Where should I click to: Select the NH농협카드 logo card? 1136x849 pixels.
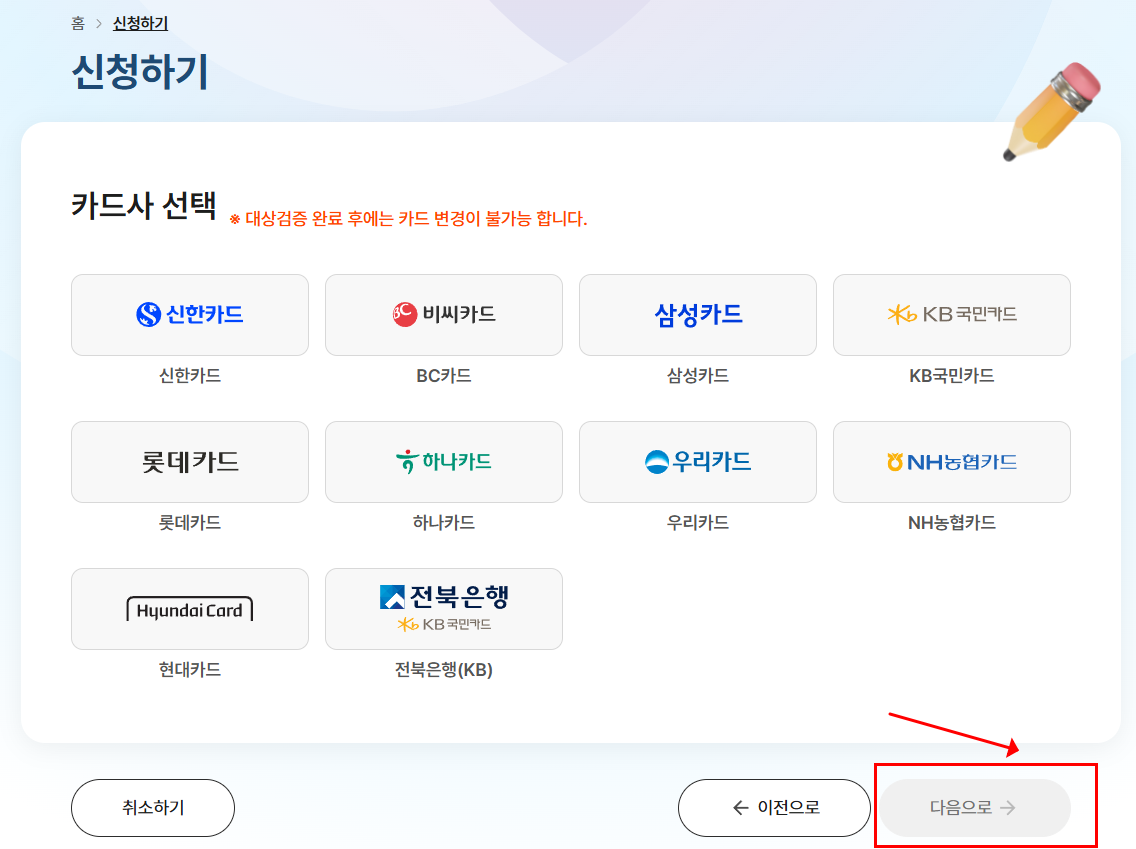coord(952,461)
